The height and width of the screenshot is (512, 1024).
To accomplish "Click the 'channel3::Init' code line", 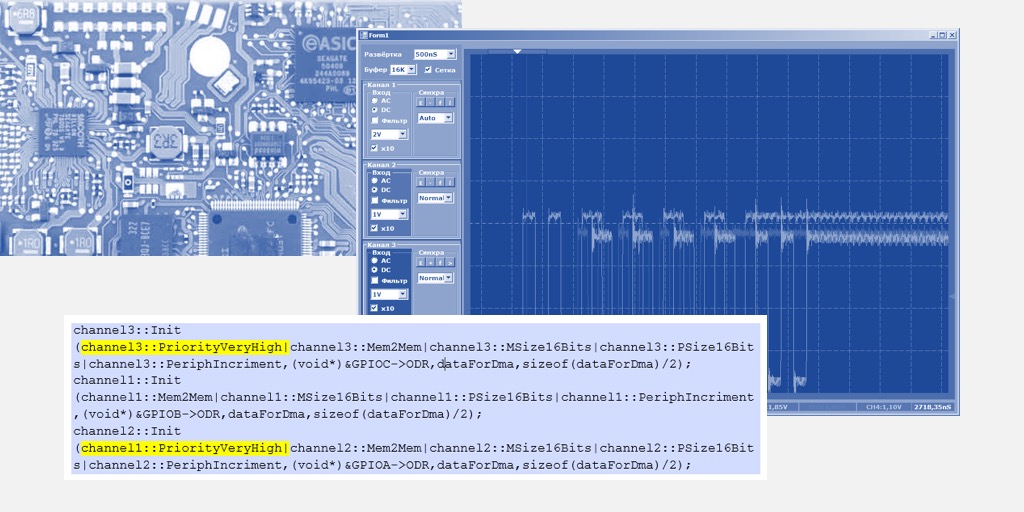I will pos(127,330).
